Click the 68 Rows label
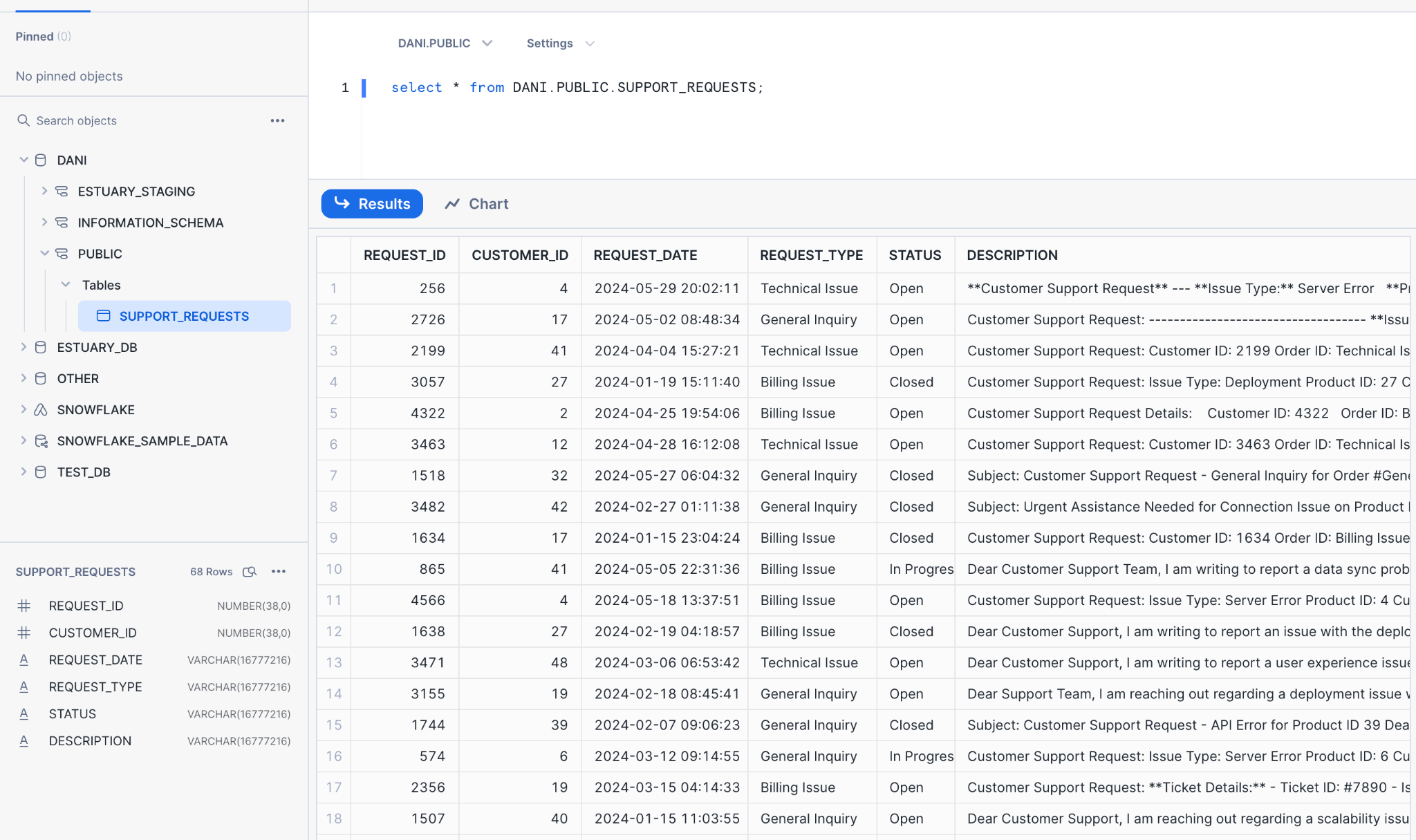Screen dimensions: 1416x840 point(211,572)
